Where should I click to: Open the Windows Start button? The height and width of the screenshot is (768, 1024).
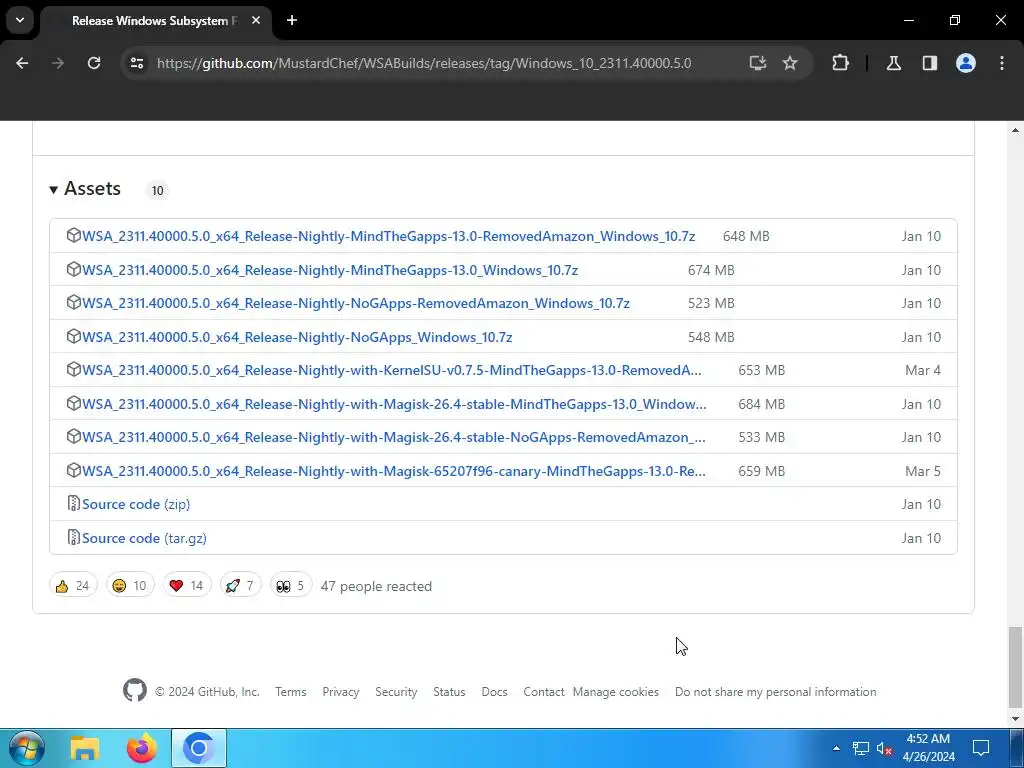pyautogui.click(x=26, y=748)
